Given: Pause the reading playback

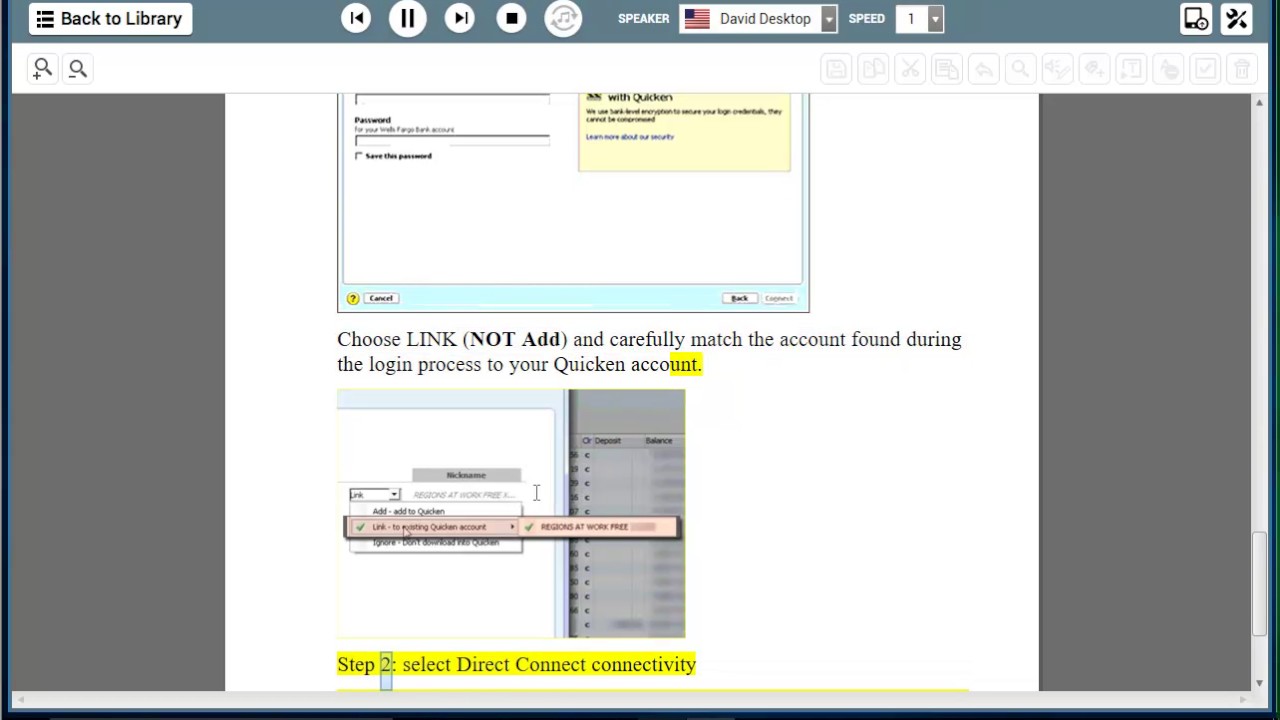Looking at the screenshot, I should [408, 19].
